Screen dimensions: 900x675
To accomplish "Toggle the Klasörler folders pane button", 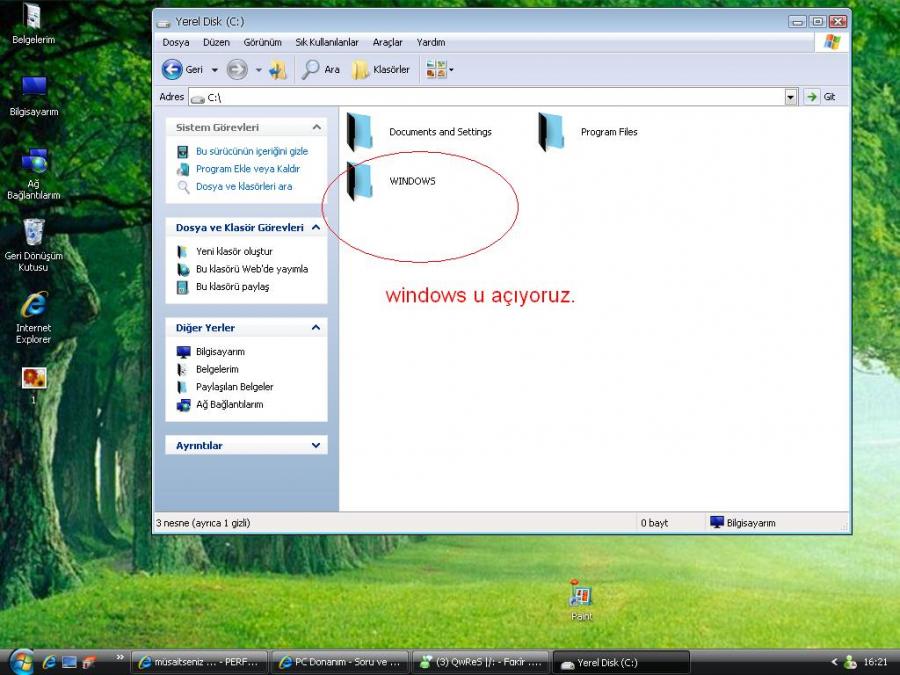I will 381,70.
